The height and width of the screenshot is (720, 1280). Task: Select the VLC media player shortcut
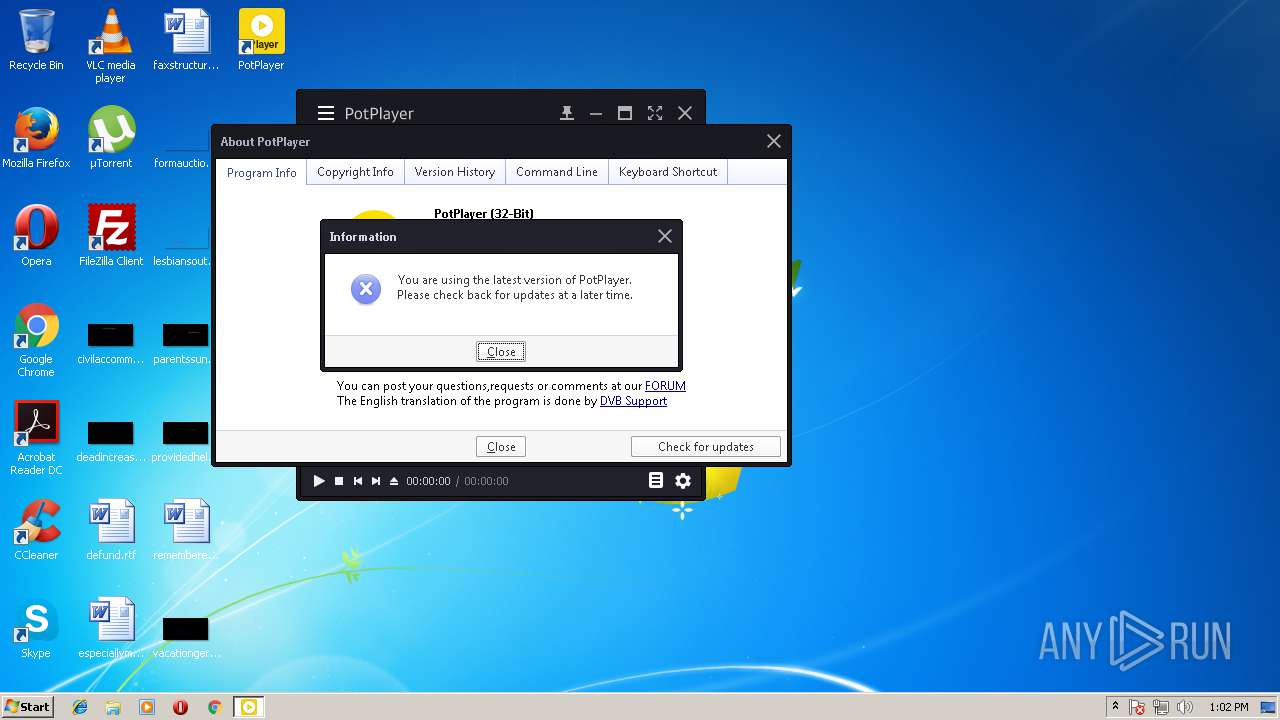(x=110, y=46)
